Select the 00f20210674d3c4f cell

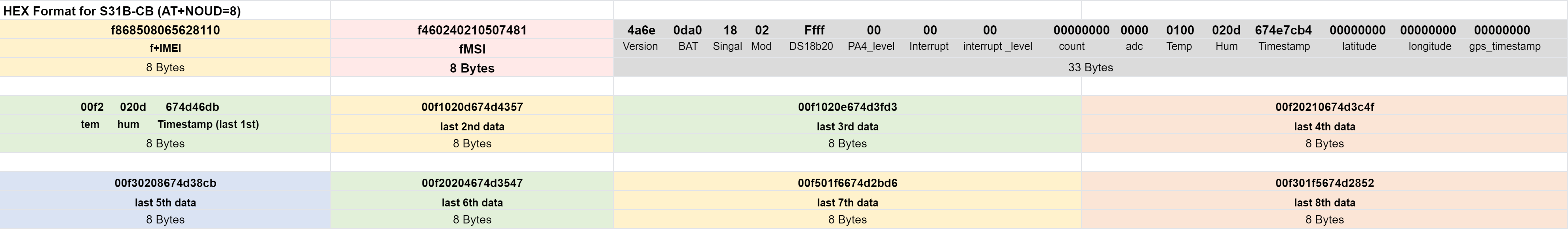click(1324, 107)
